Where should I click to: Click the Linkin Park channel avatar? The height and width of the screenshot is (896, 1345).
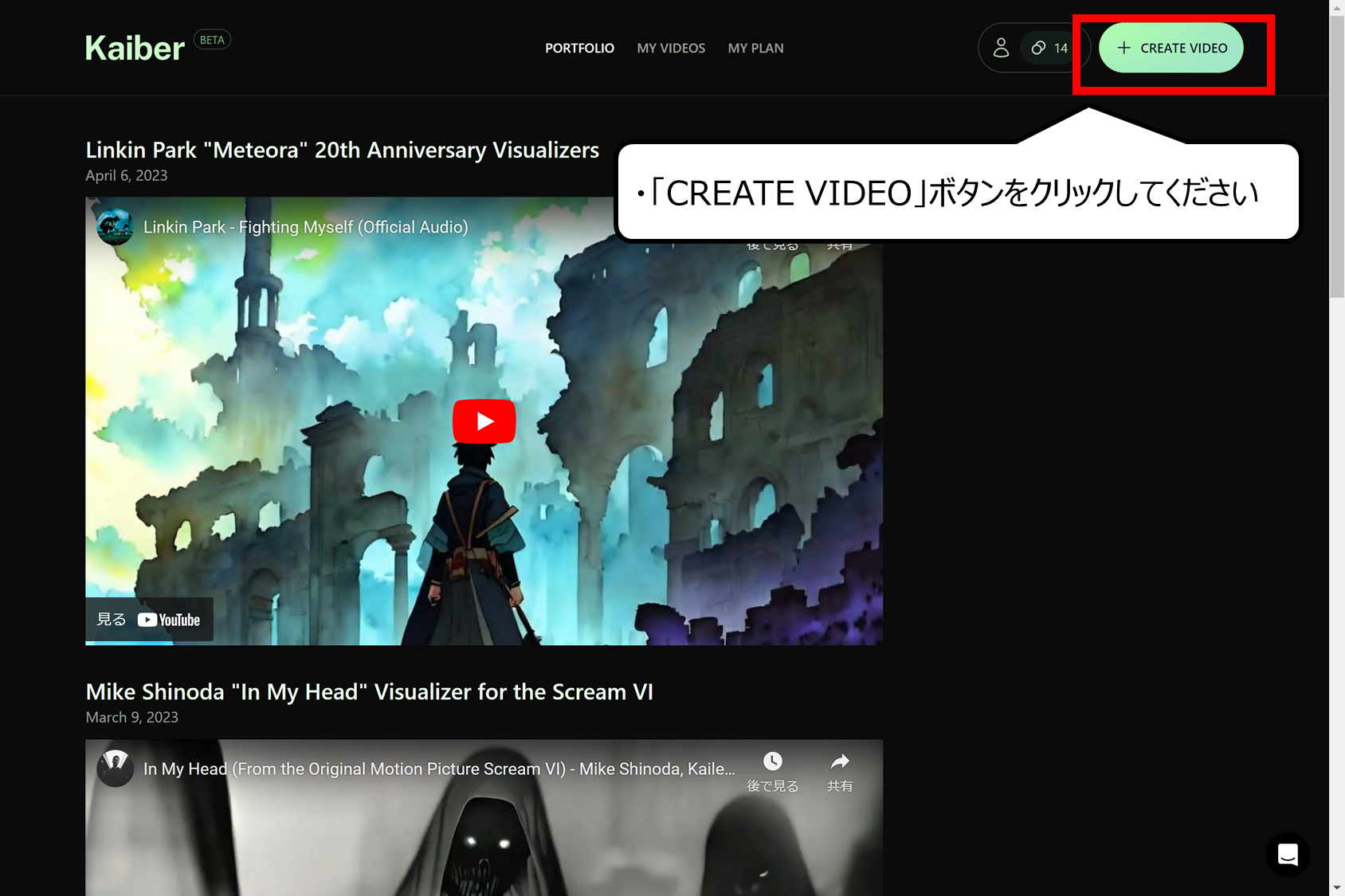(116, 227)
